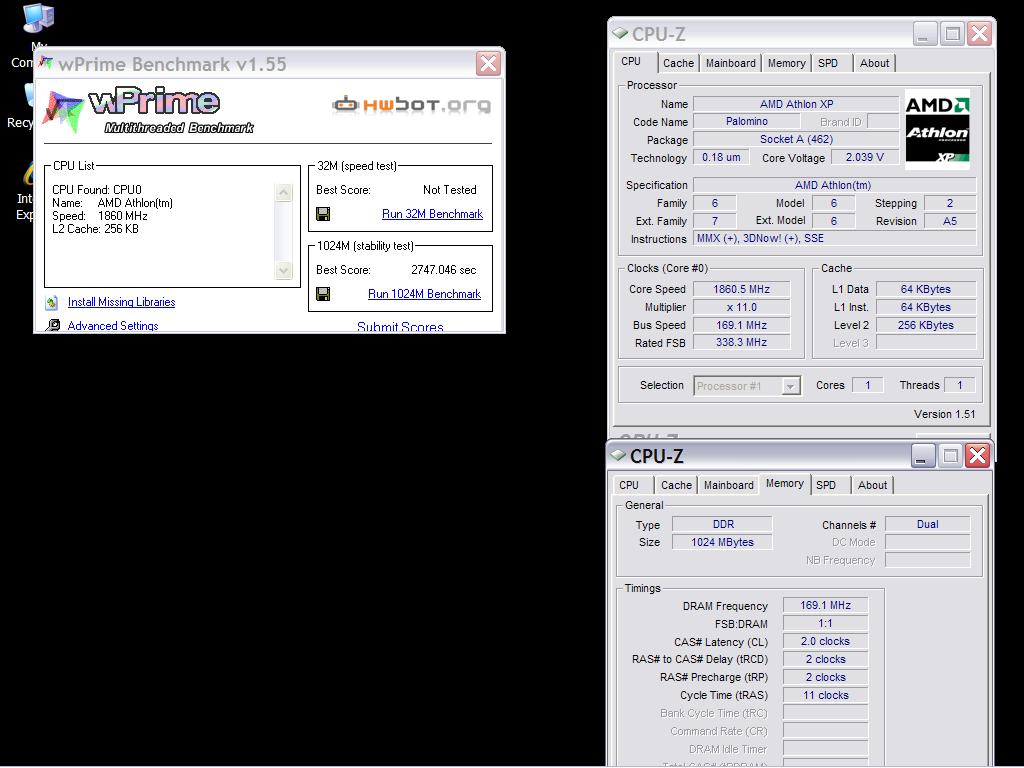Click the DRAM Frequency value field
The image size is (1024, 768).
pyautogui.click(x=825, y=605)
